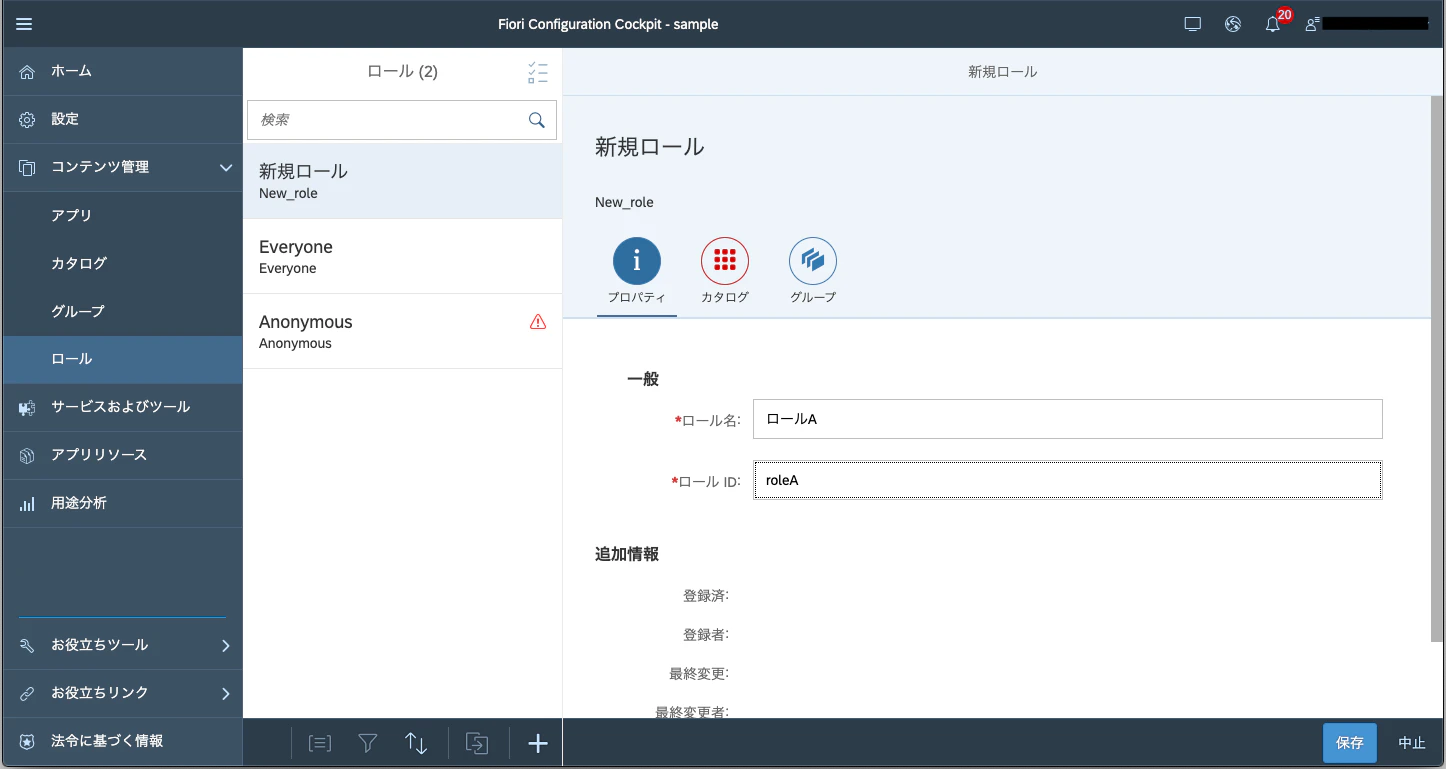Select the Anonymous role list item

[402, 331]
